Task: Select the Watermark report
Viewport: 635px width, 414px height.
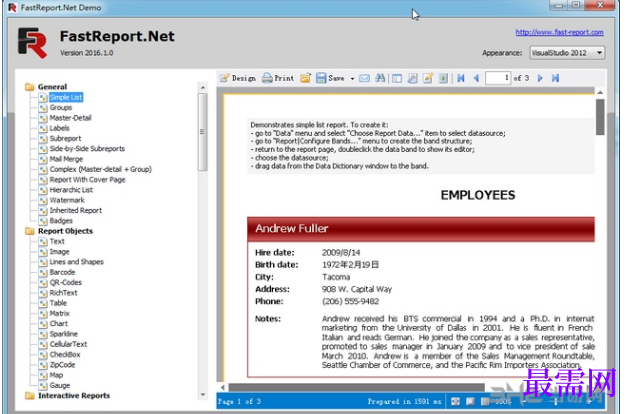Action: click(67, 200)
